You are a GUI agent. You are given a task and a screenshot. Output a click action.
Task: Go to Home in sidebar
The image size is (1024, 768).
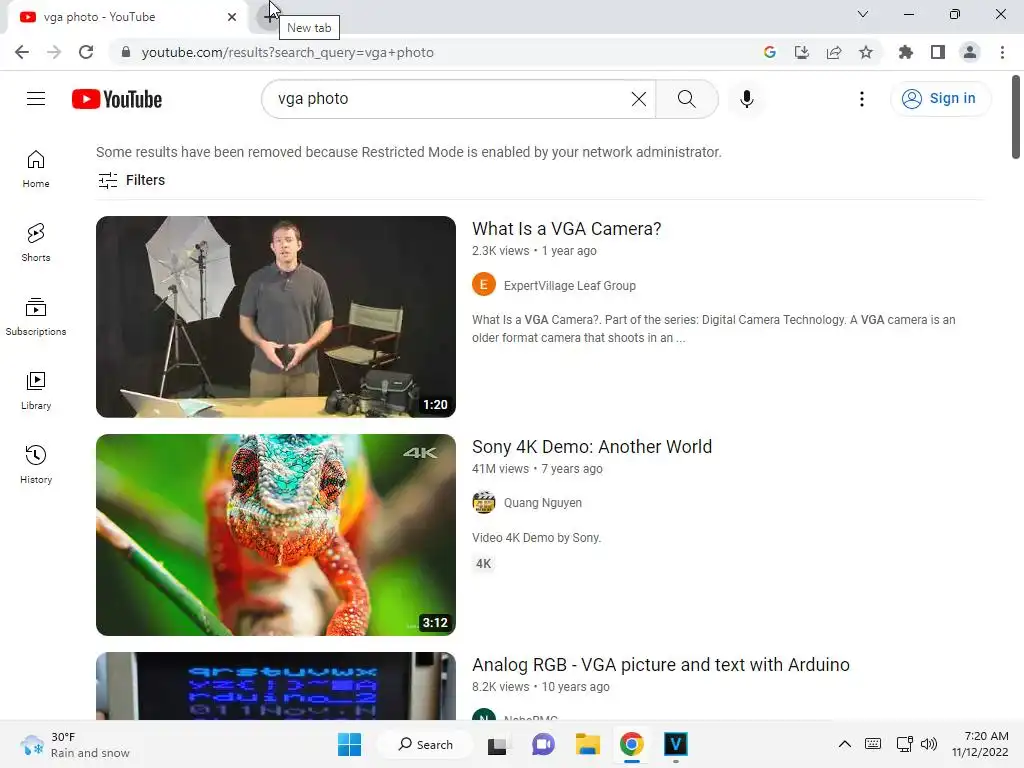click(36, 169)
